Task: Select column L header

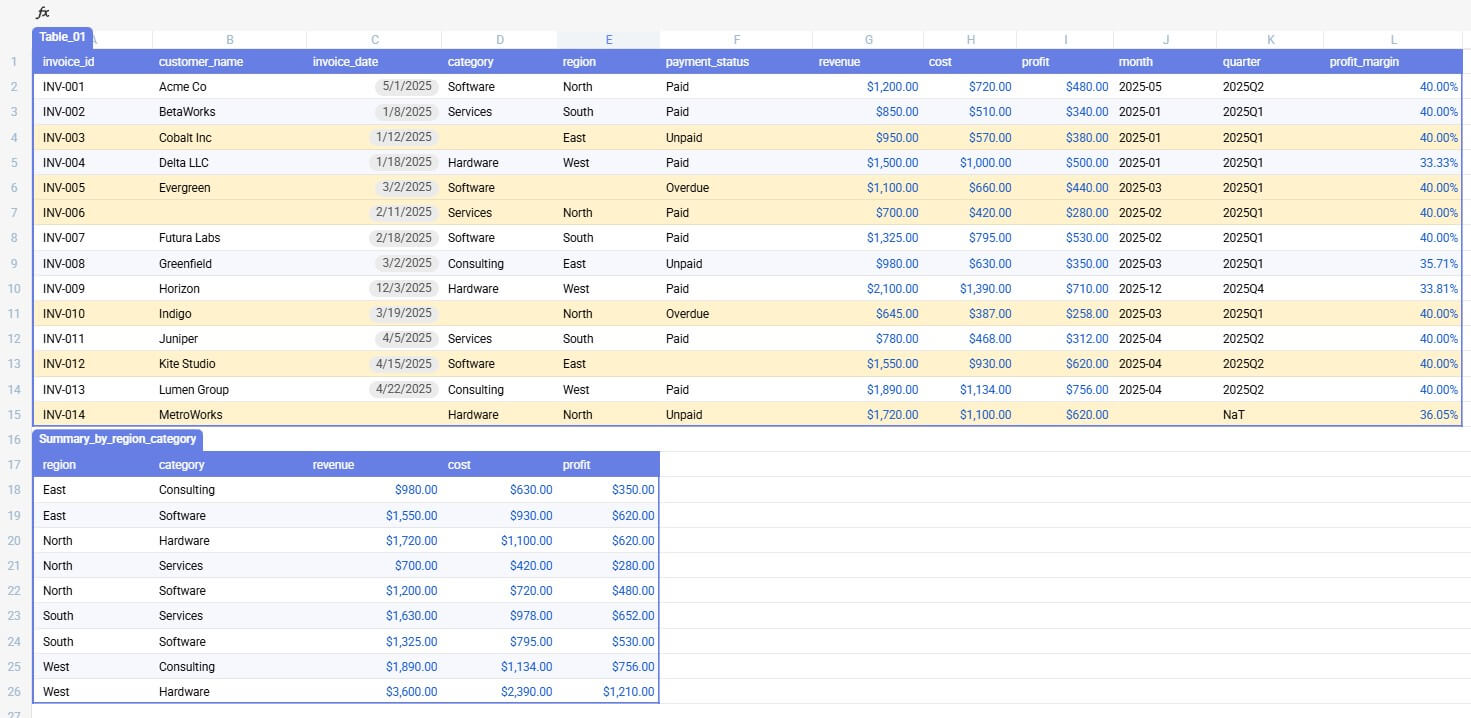Action: pyautogui.click(x=1393, y=40)
